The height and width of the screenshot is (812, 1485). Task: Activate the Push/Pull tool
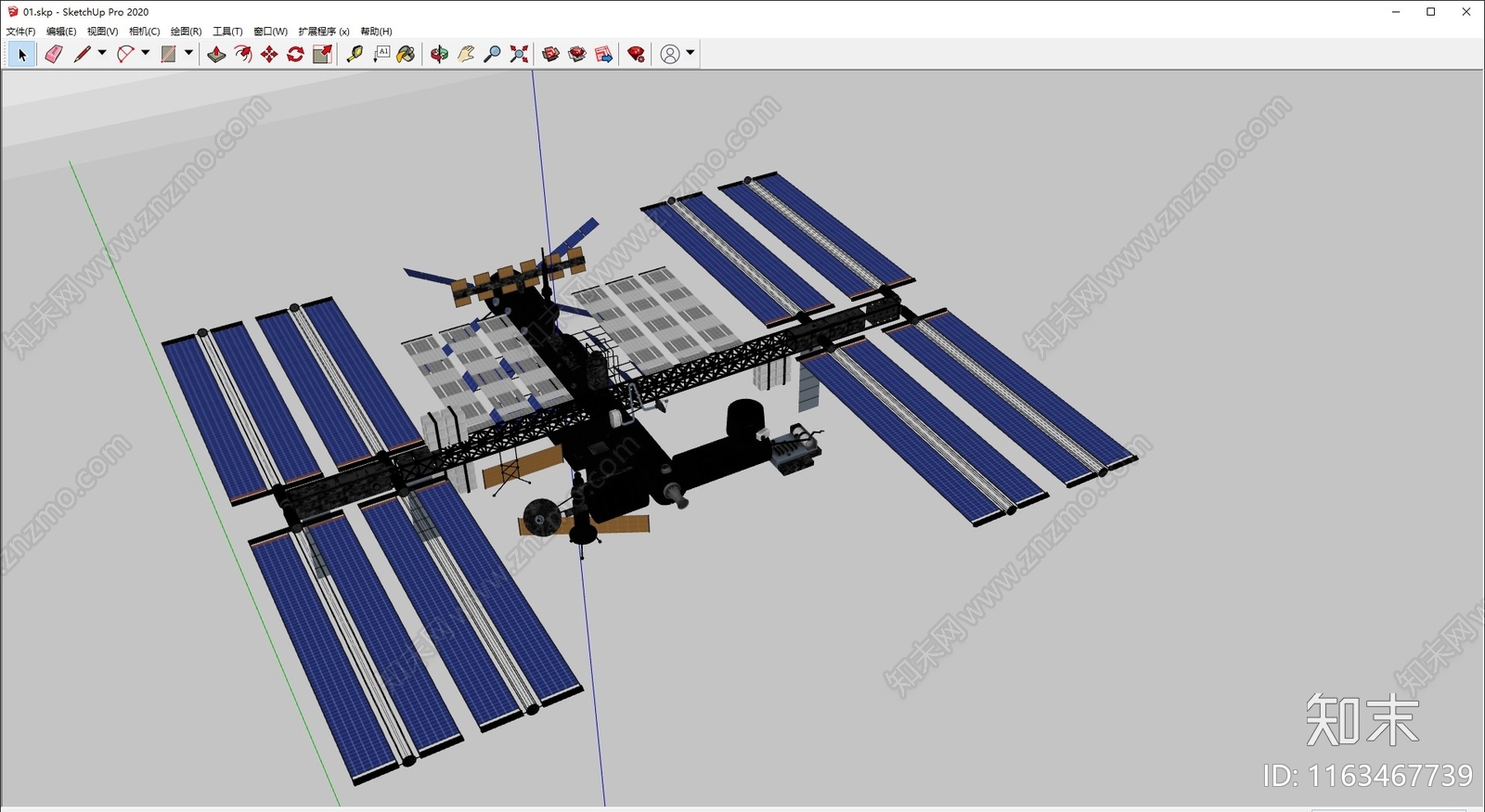point(216,55)
